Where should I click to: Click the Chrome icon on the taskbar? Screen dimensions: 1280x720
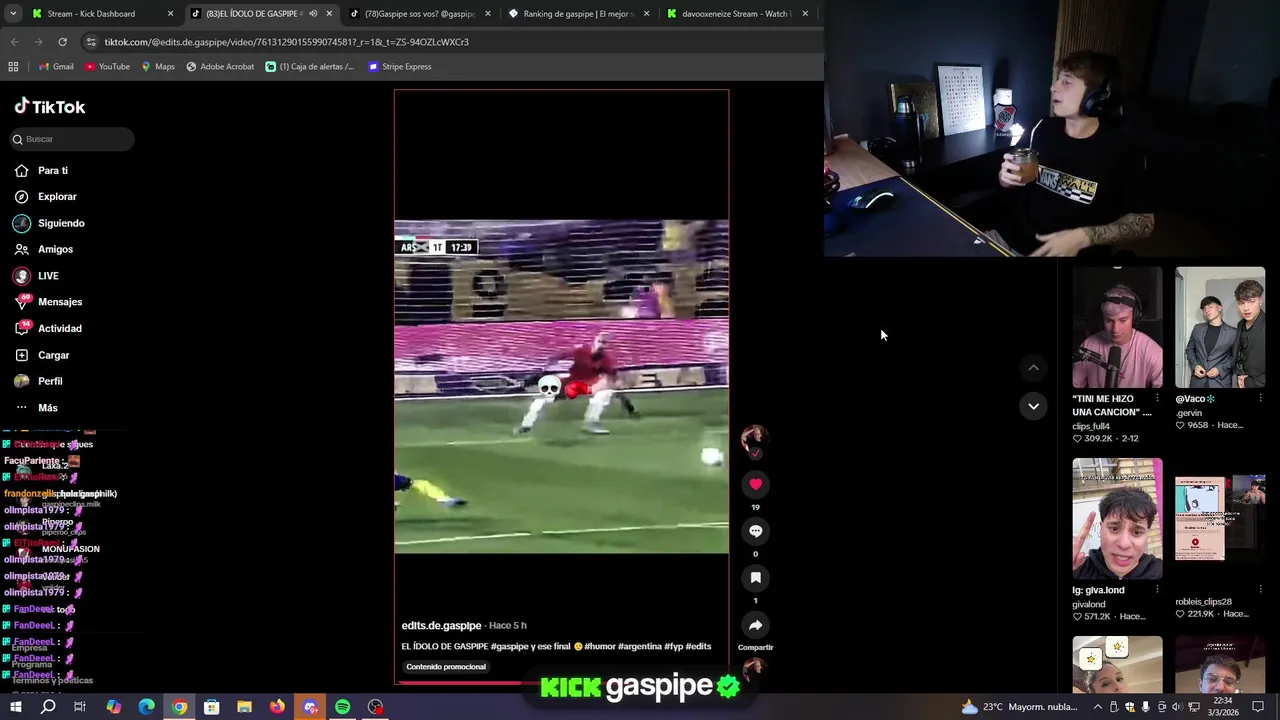click(179, 707)
